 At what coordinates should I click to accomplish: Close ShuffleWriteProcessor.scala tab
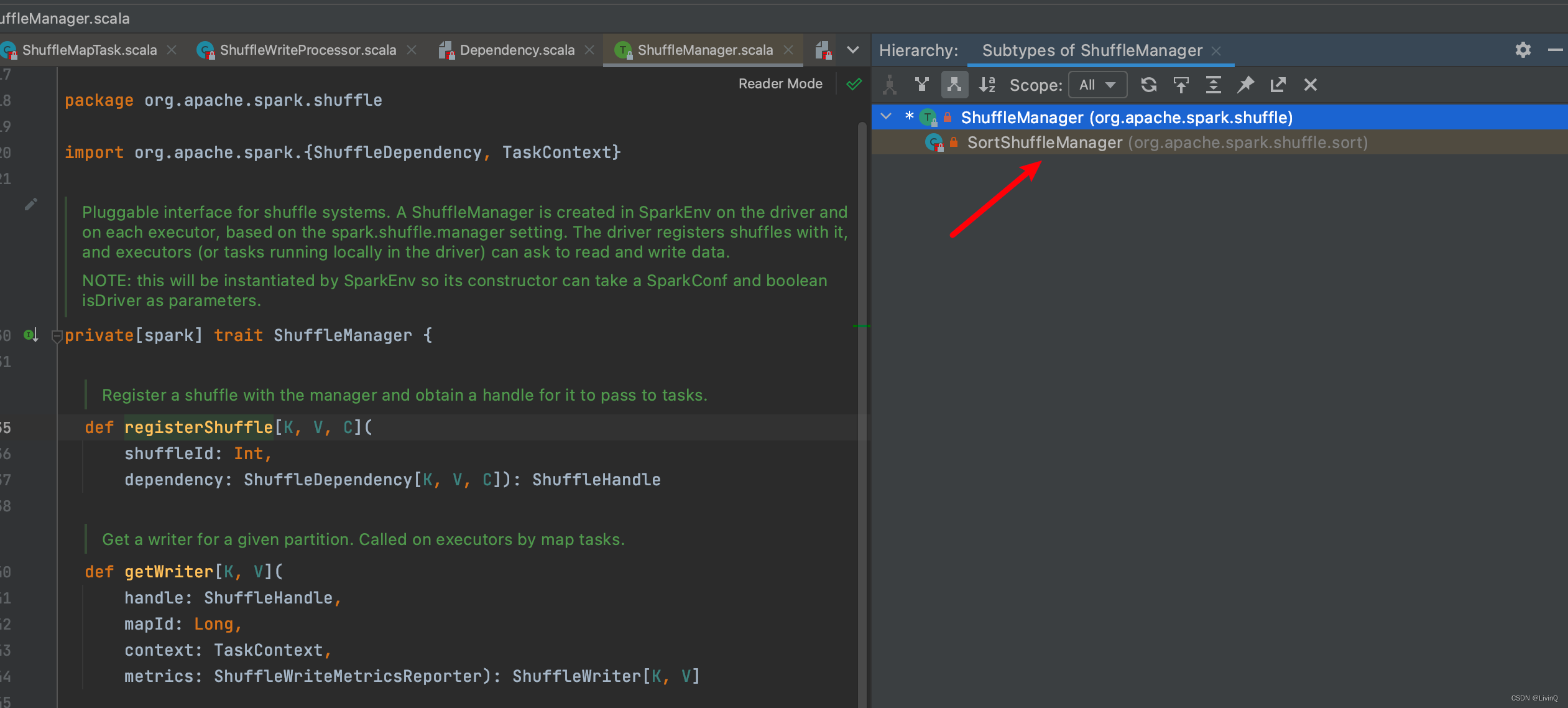412,50
